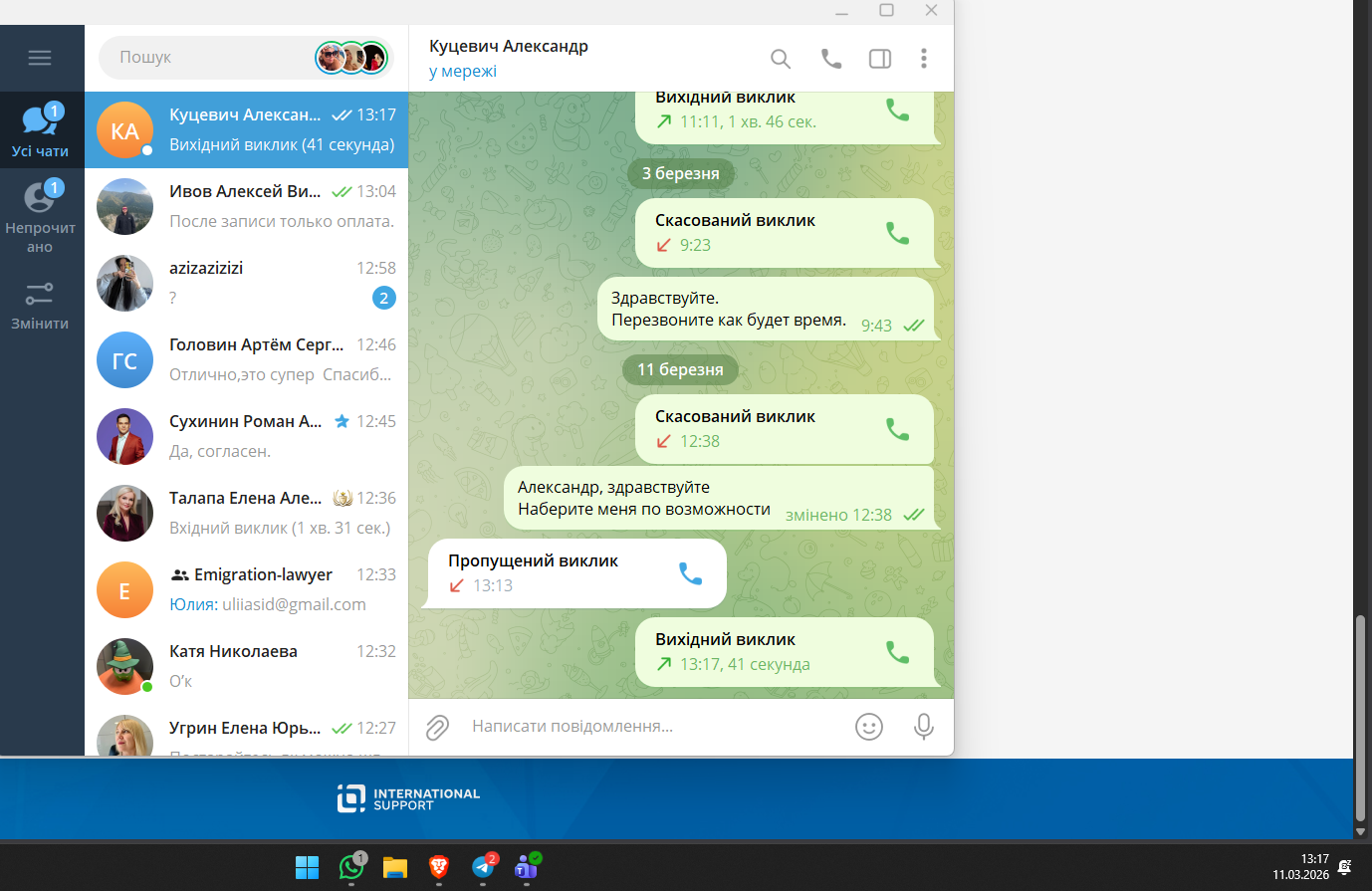1372x891 pixels.
Task: Select the Усі чати folder
Action: [40, 130]
